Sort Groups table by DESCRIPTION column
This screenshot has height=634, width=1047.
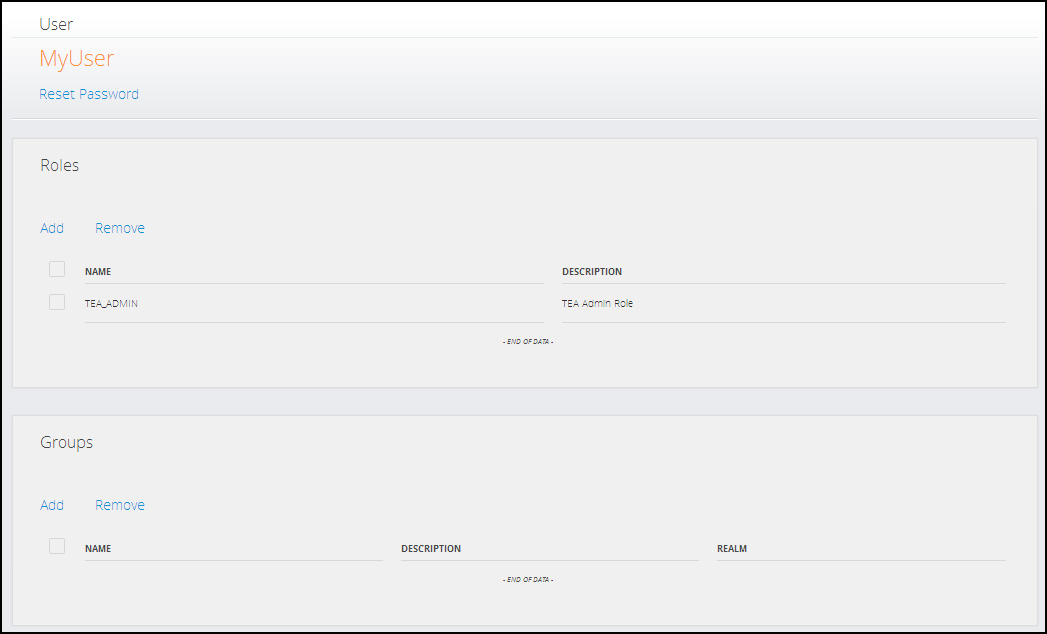(431, 548)
